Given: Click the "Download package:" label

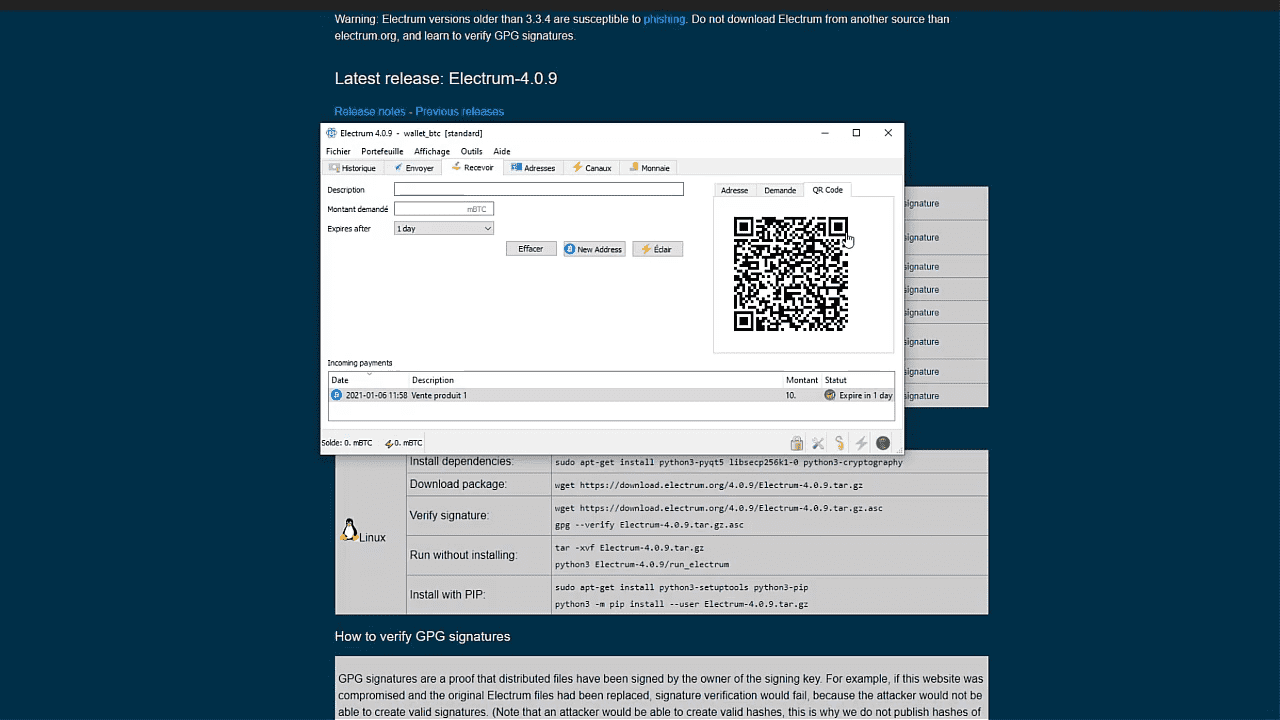Looking at the screenshot, I should 458,484.
